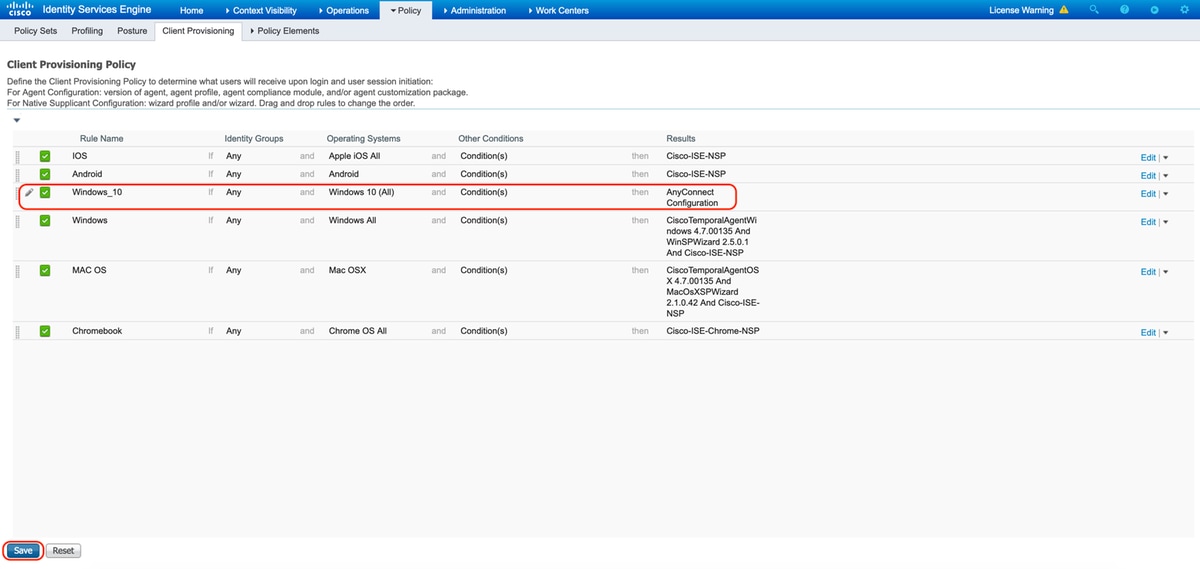Click the Windows_10 rule name
The width and height of the screenshot is (1200, 569).
pyautogui.click(x=97, y=192)
